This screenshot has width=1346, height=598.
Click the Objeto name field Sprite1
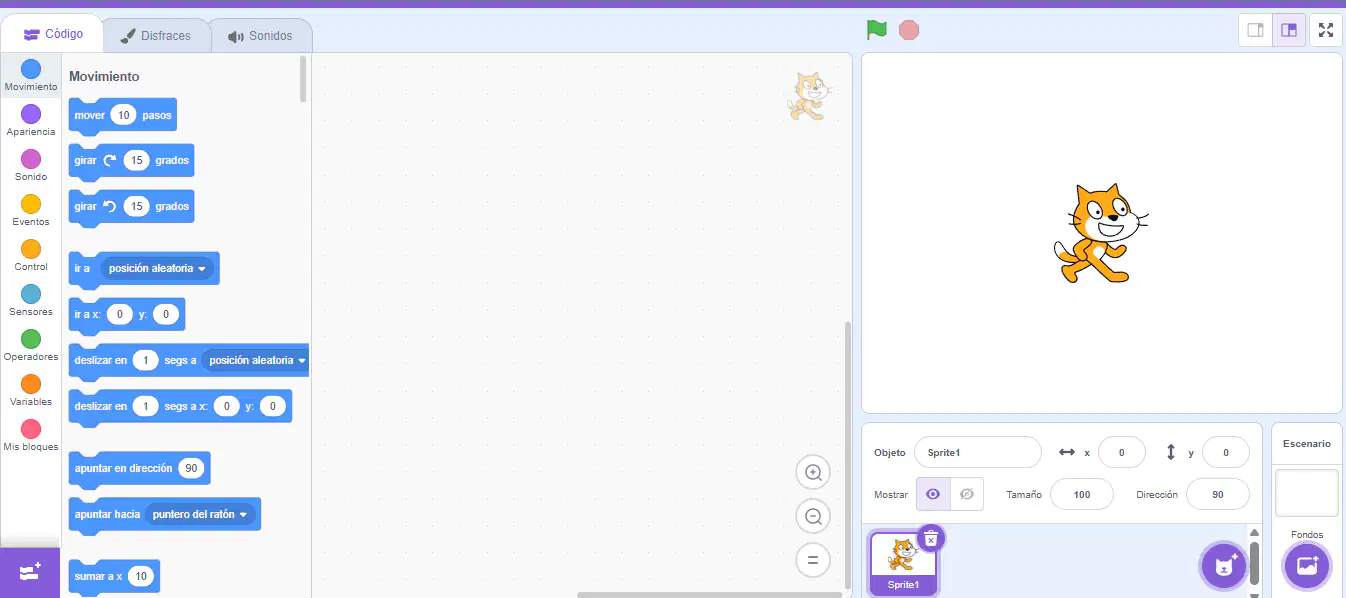coord(978,452)
